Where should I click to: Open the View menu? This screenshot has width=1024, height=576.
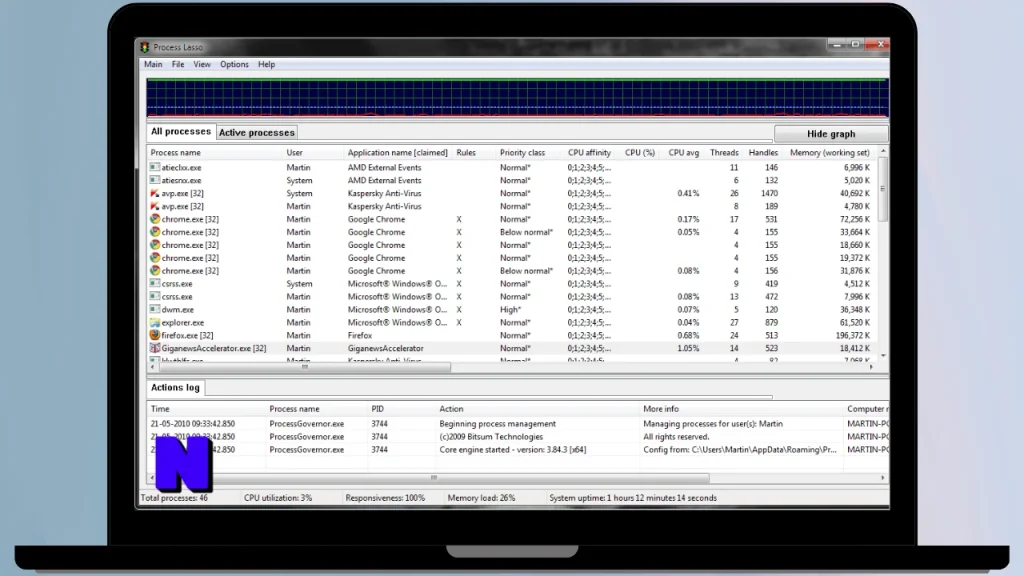202,65
